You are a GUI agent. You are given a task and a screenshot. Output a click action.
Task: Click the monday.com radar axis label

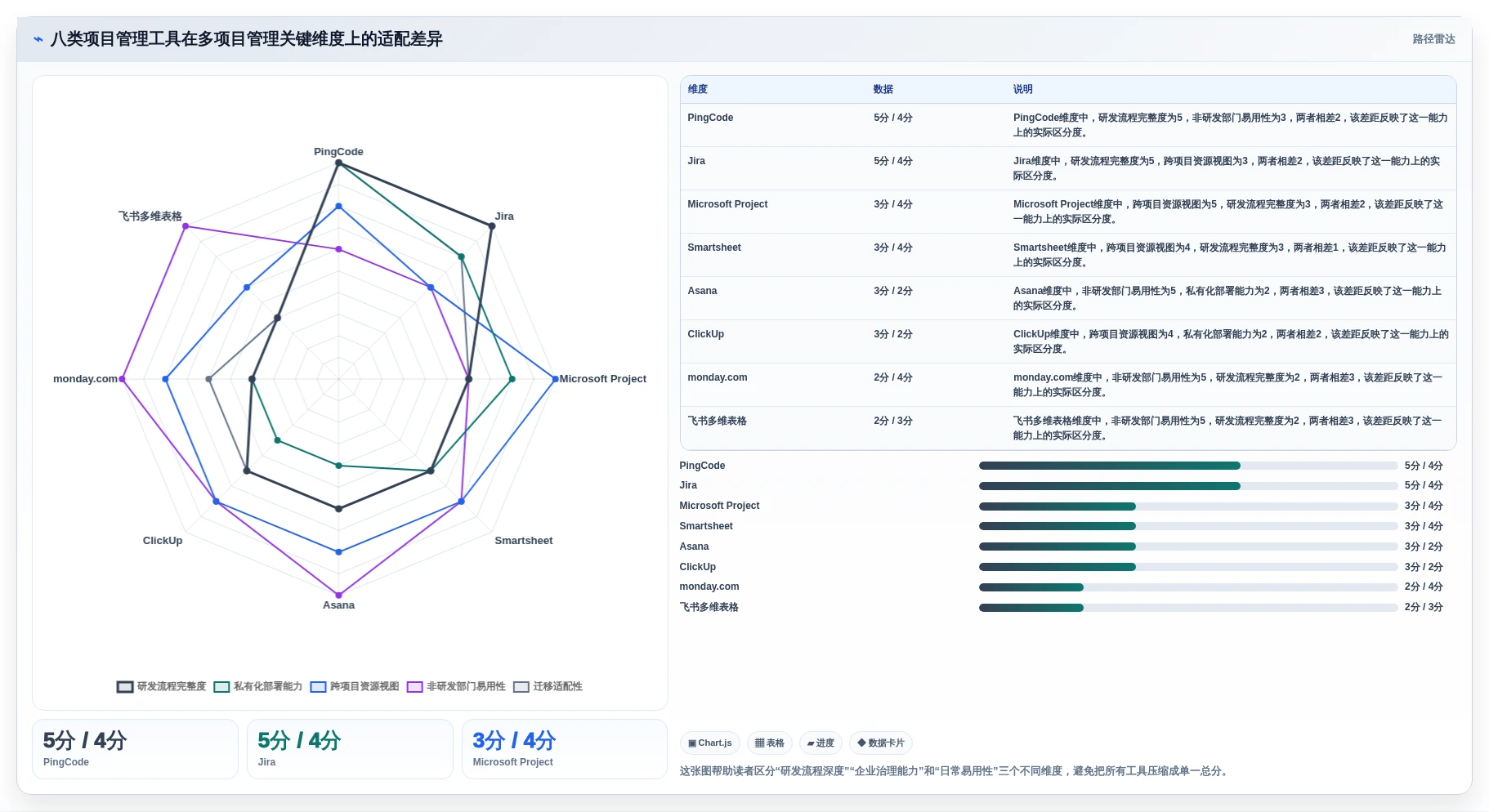point(85,379)
